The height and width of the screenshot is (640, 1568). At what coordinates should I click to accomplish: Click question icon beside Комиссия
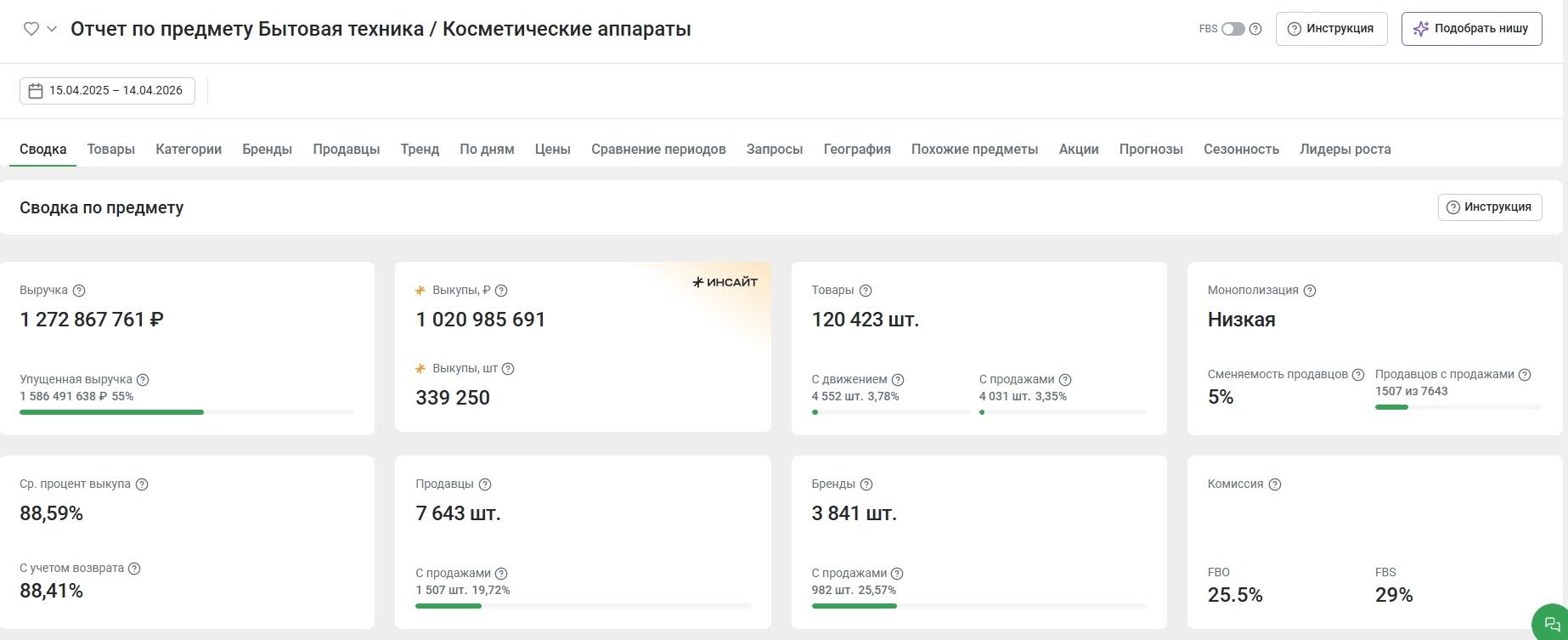coord(1274,484)
